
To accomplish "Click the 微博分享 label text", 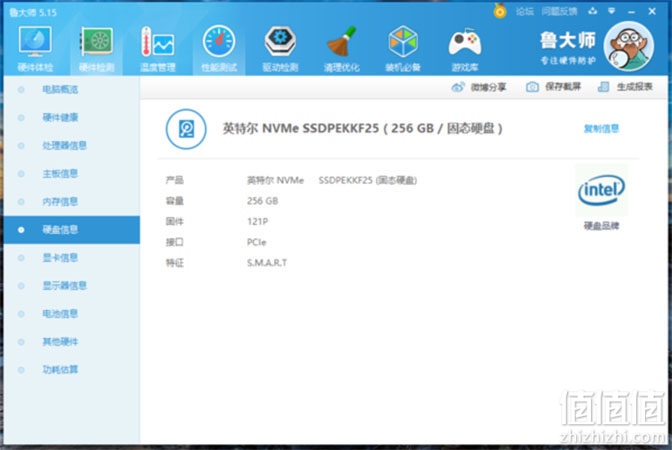I will click(489, 87).
